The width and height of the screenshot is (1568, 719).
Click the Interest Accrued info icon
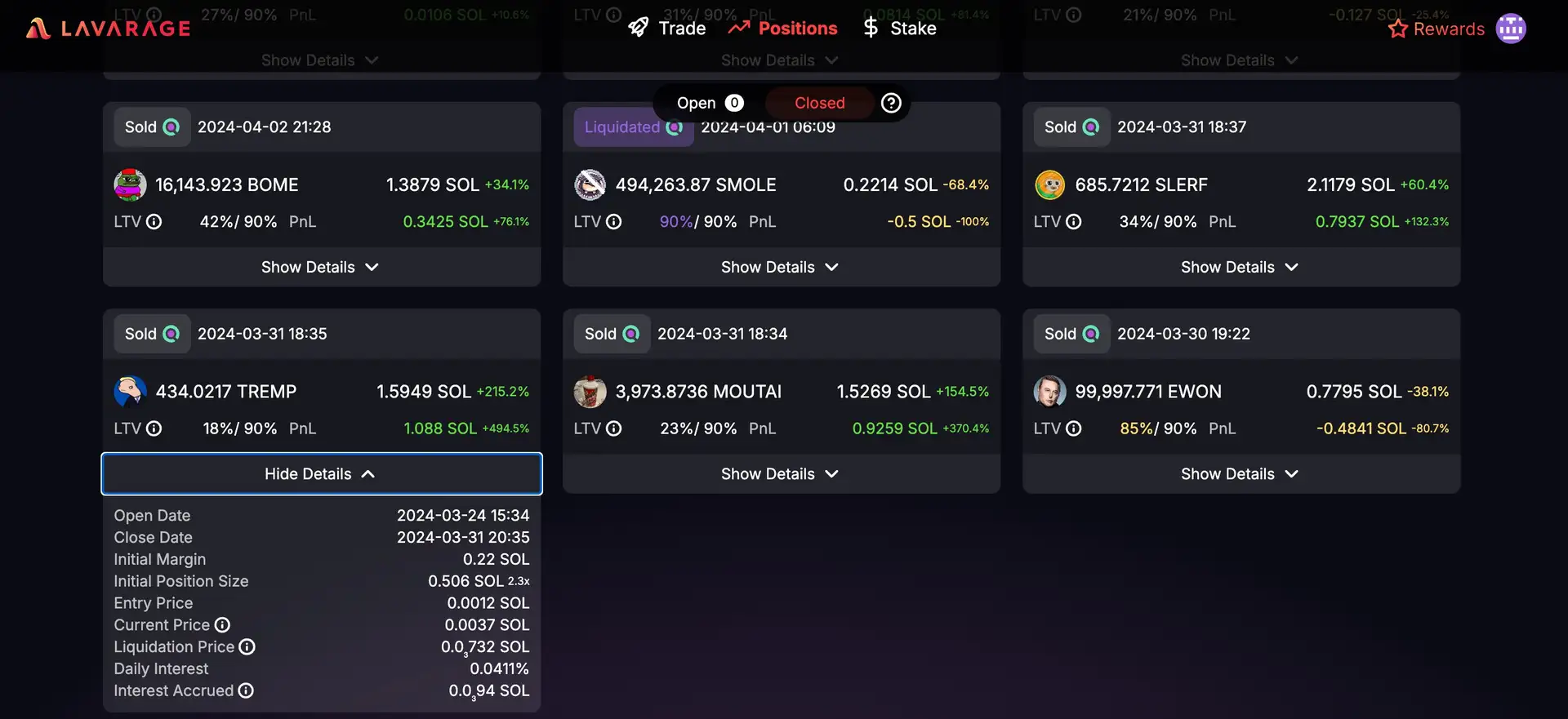(x=246, y=690)
